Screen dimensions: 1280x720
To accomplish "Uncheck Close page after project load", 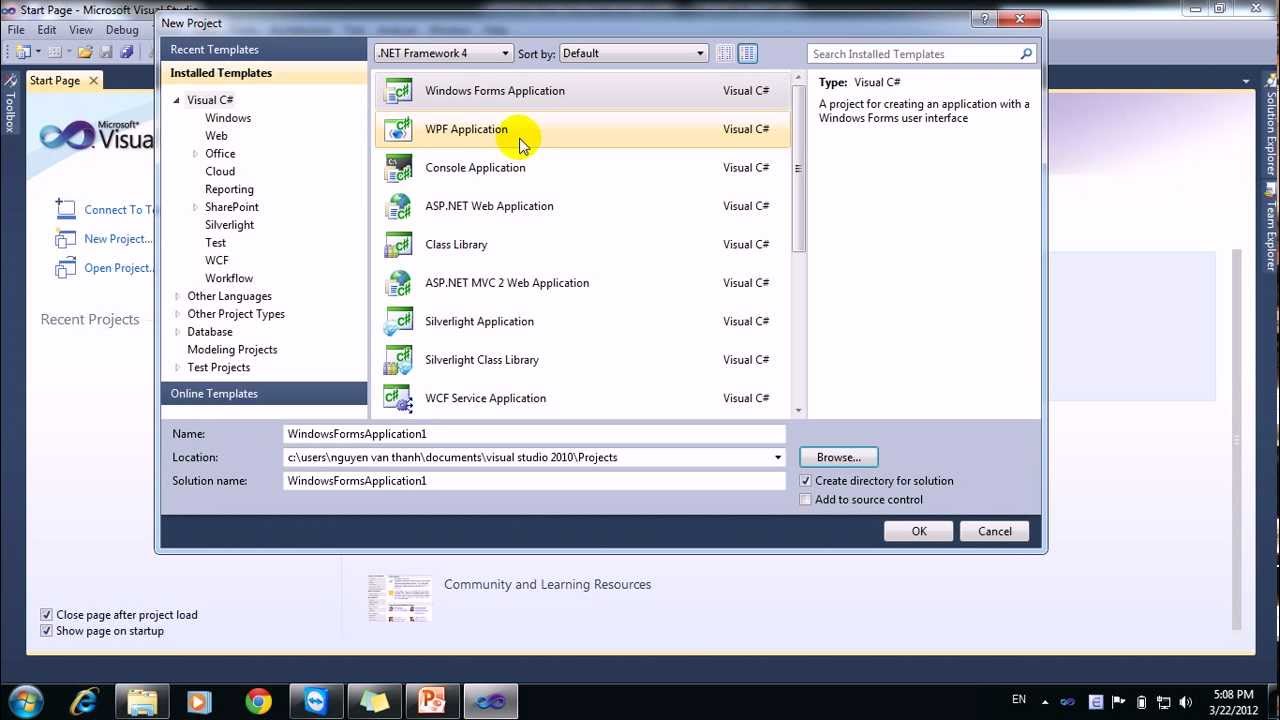I will [x=46, y=615].
